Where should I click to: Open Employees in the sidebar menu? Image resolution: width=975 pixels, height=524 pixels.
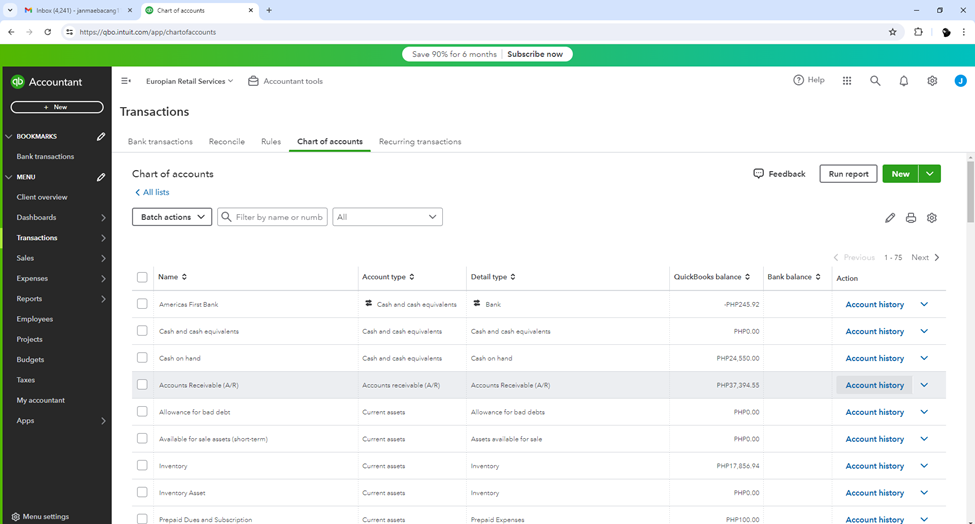coord(35,319)
